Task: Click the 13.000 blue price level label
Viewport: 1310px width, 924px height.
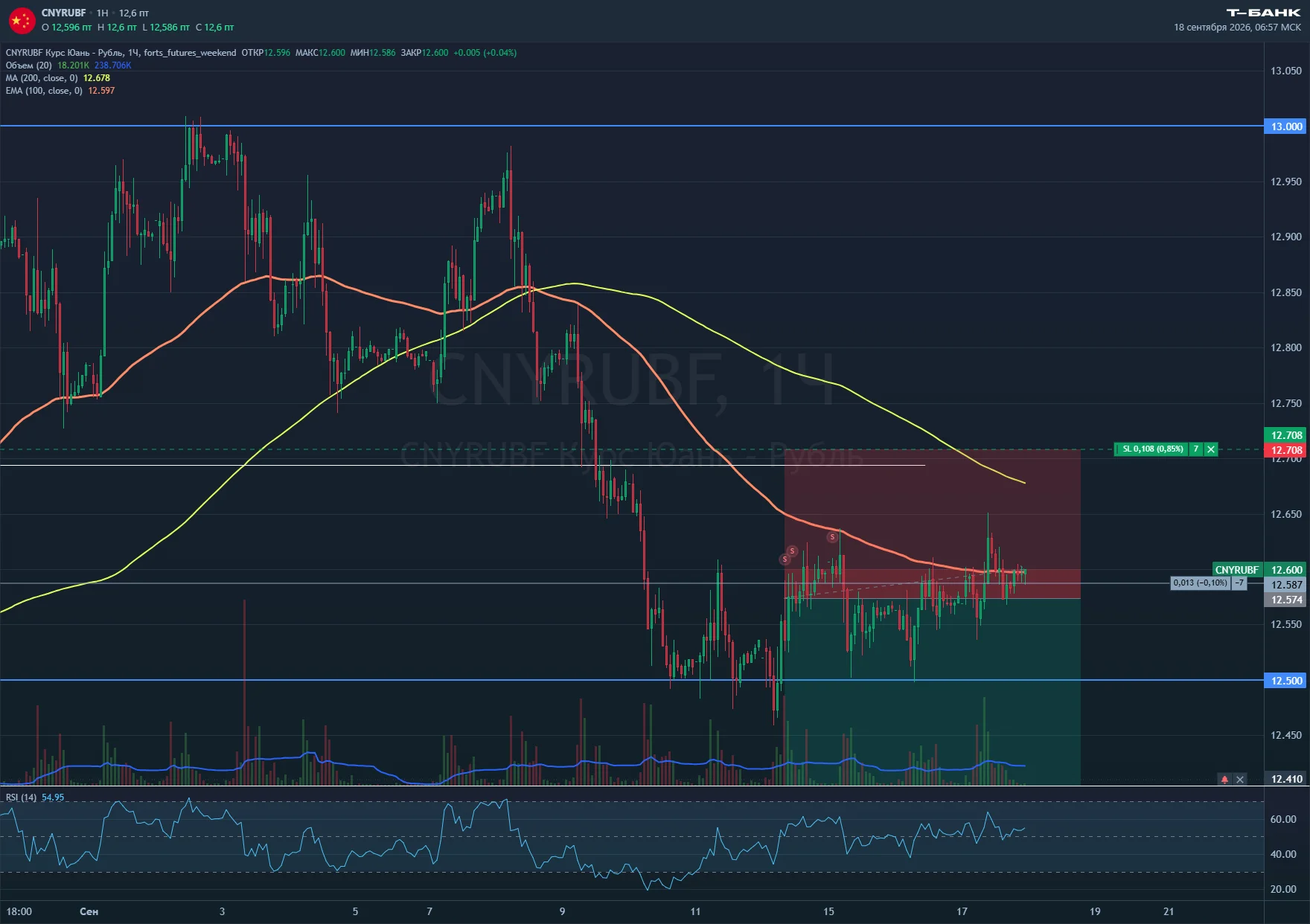Action: (x=1286, y=126)
